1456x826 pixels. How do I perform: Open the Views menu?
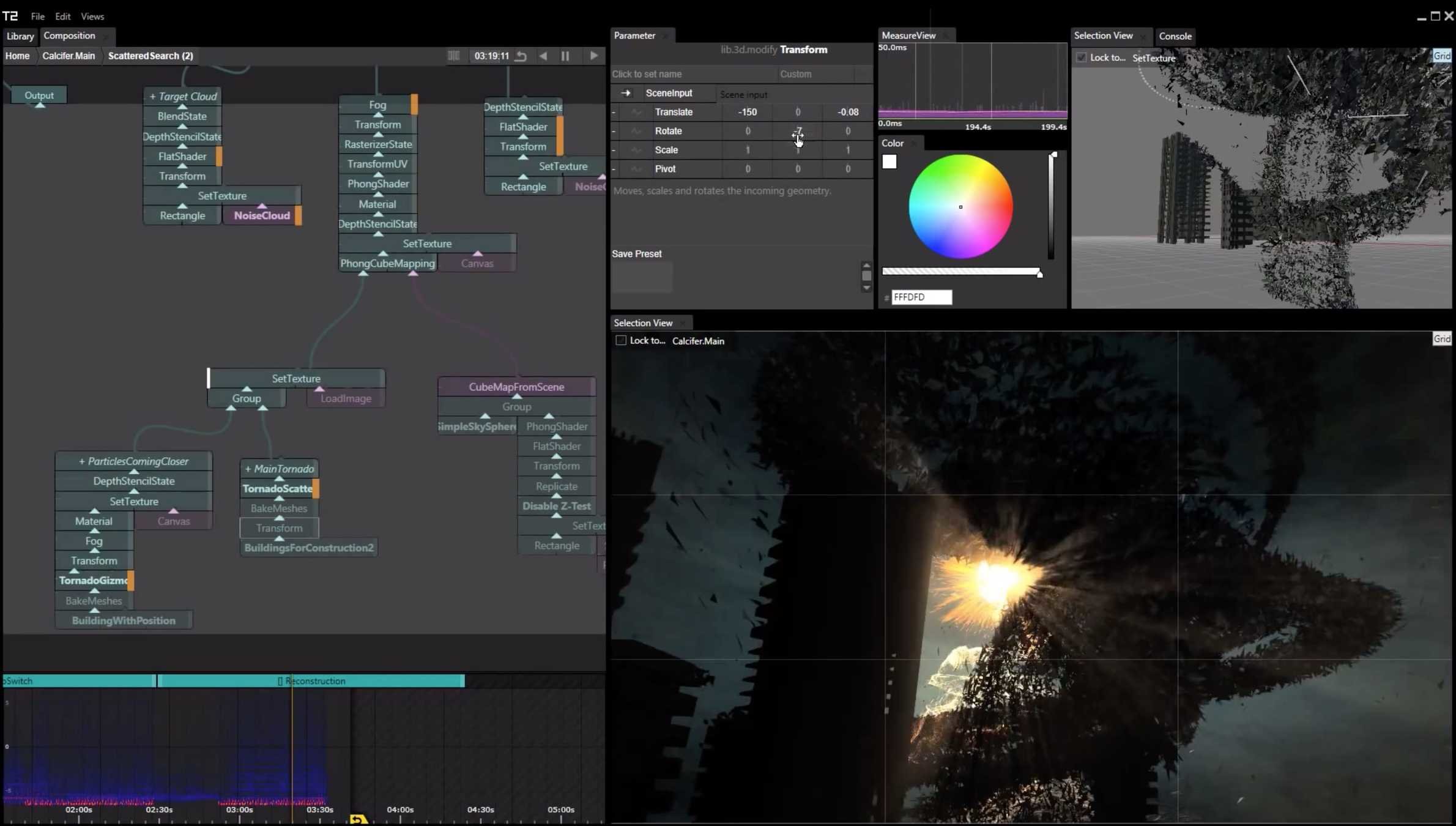pos(92,17)
